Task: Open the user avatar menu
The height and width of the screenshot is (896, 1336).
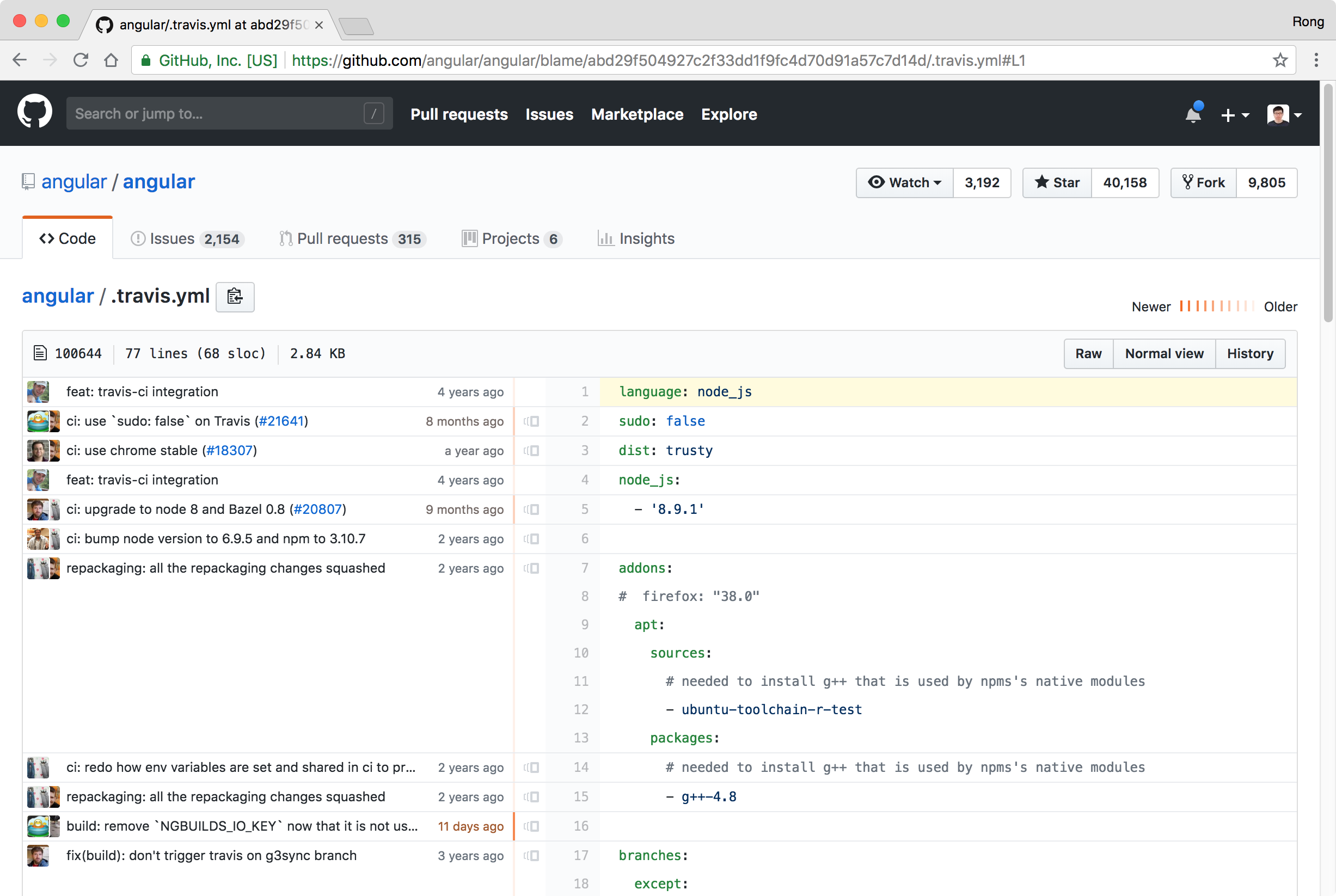Action: 1284,115
